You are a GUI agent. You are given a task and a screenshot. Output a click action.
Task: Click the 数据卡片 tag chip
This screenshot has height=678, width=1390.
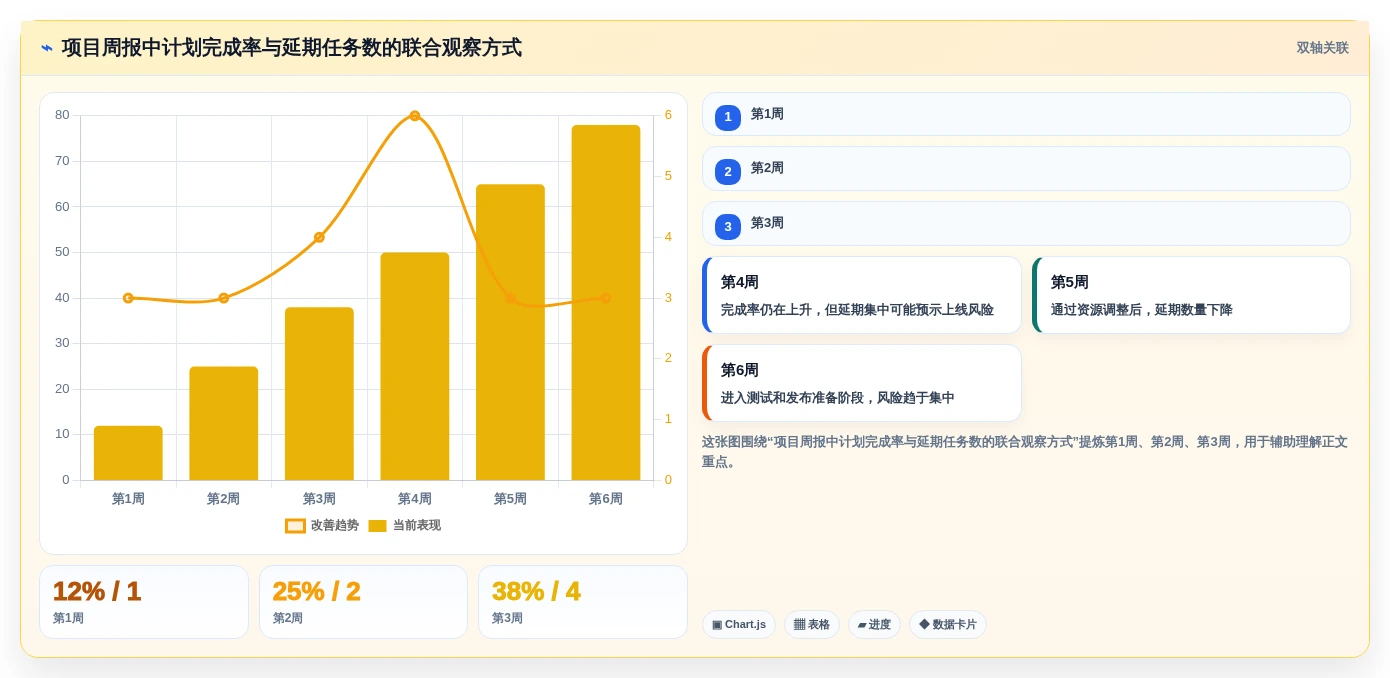[x=948, y=625]
